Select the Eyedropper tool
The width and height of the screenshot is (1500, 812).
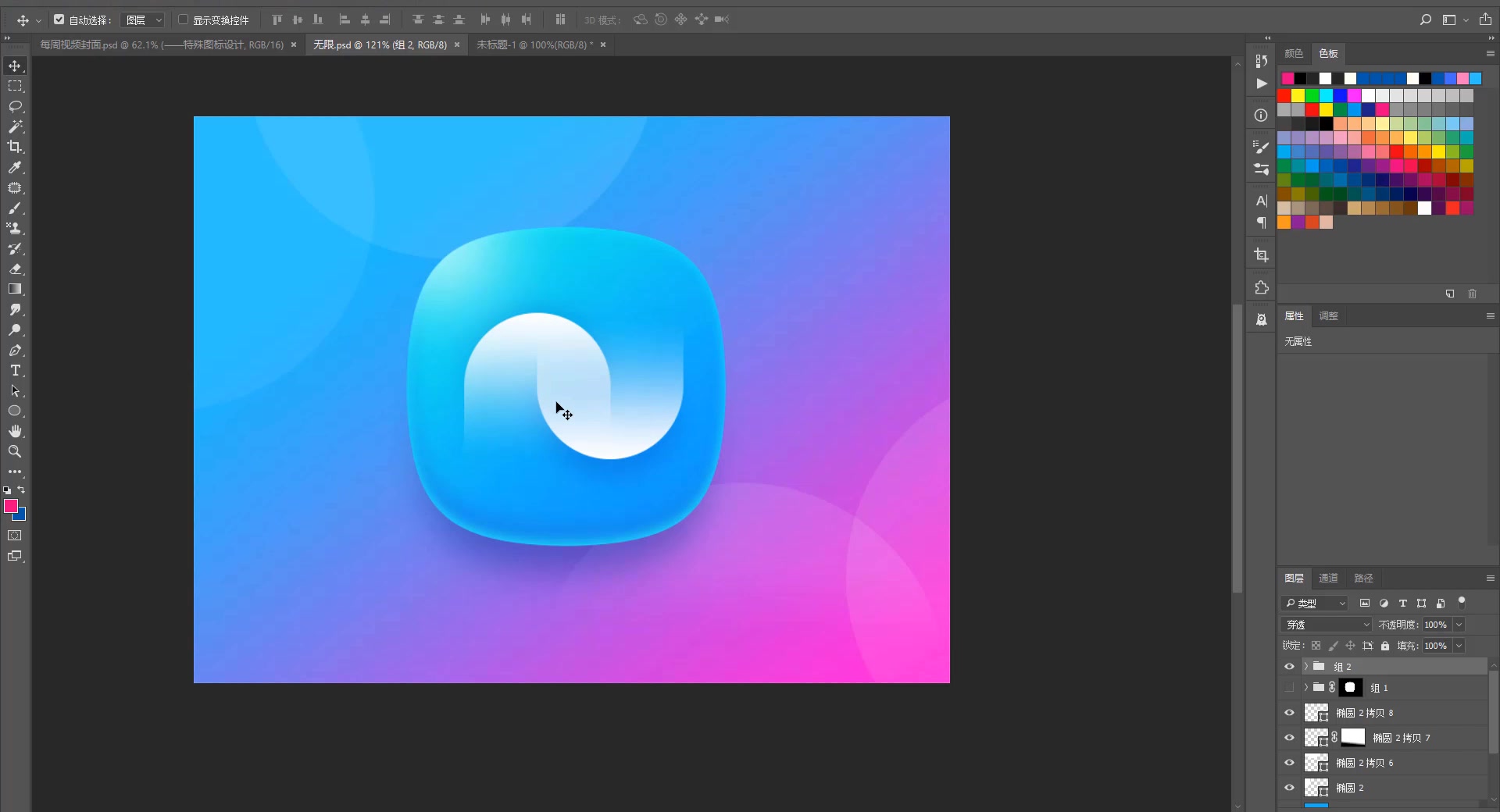point(15,167)
